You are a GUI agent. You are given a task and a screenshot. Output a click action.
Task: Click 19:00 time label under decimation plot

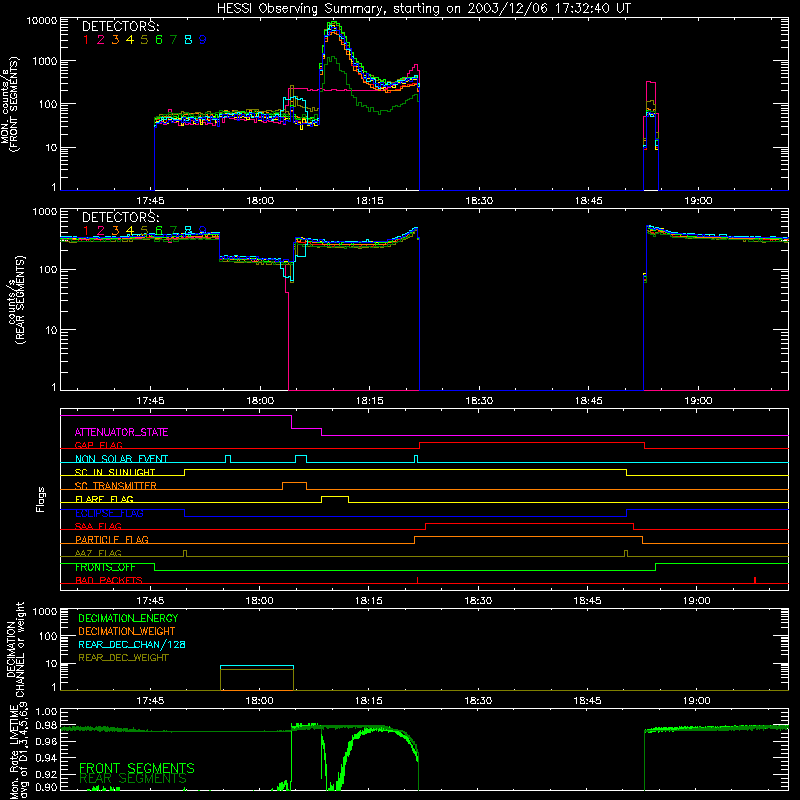pyautogui.click(x=696, y=701)
